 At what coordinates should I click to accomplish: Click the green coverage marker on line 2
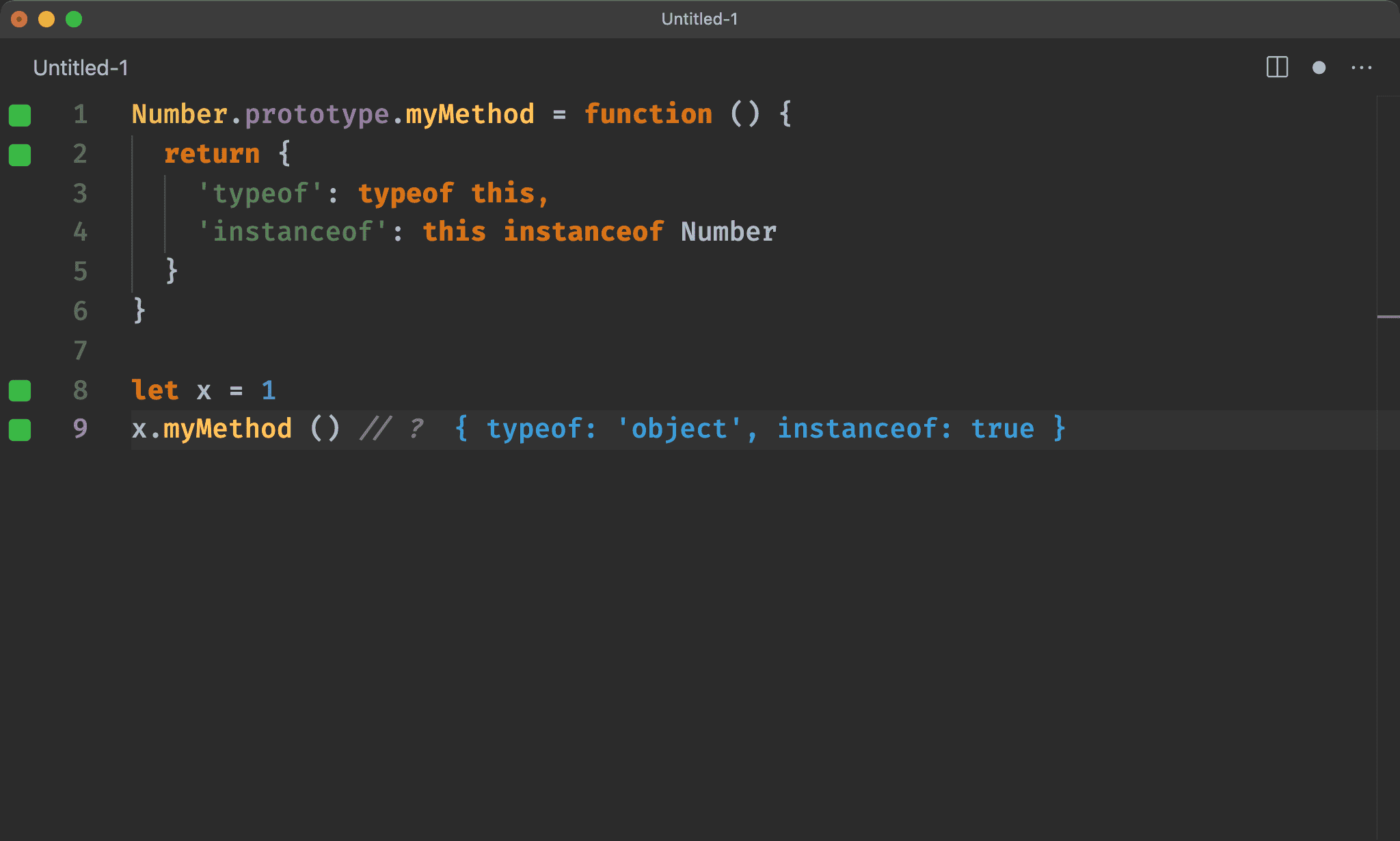click(x=20, y=155)
